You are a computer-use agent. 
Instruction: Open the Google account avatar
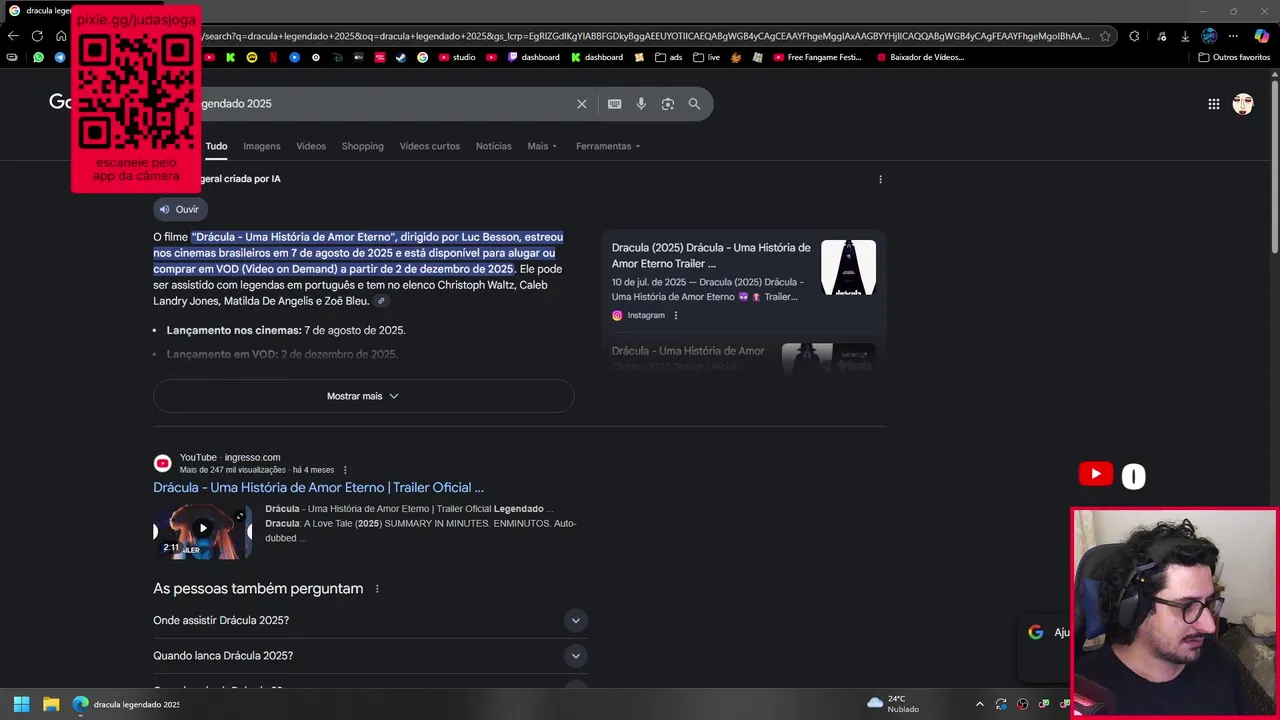[1243, 104]
